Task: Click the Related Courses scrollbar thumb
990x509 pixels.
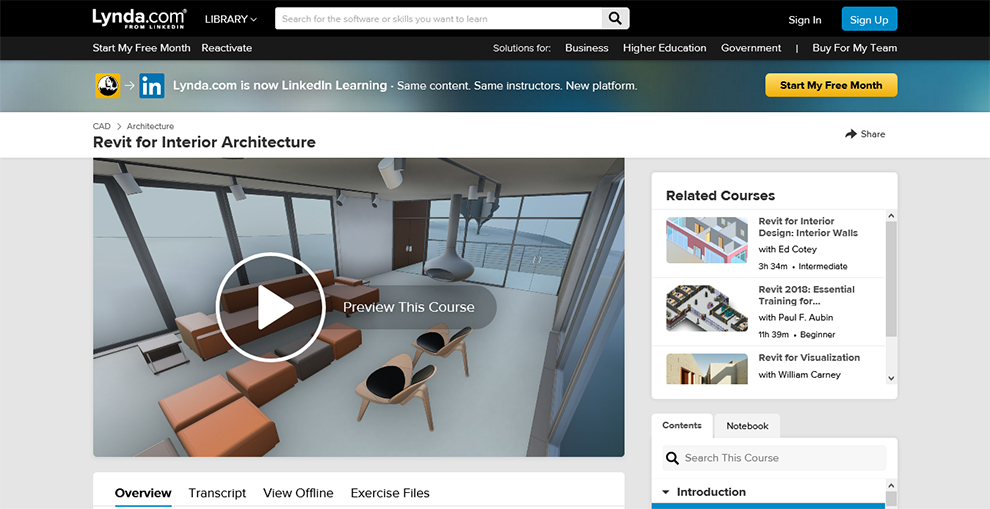Action: [891, 278]
